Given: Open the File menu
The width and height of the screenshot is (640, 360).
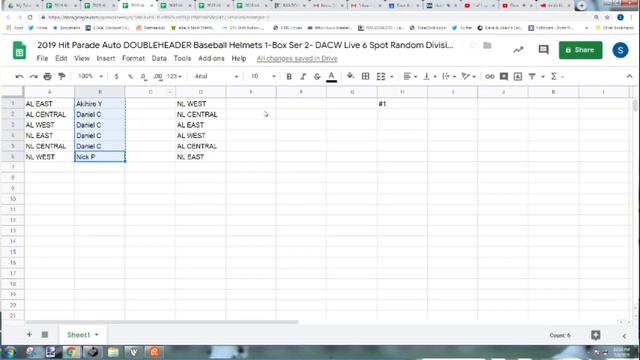Looking at the screenshot, I should (x=42, y=58).
